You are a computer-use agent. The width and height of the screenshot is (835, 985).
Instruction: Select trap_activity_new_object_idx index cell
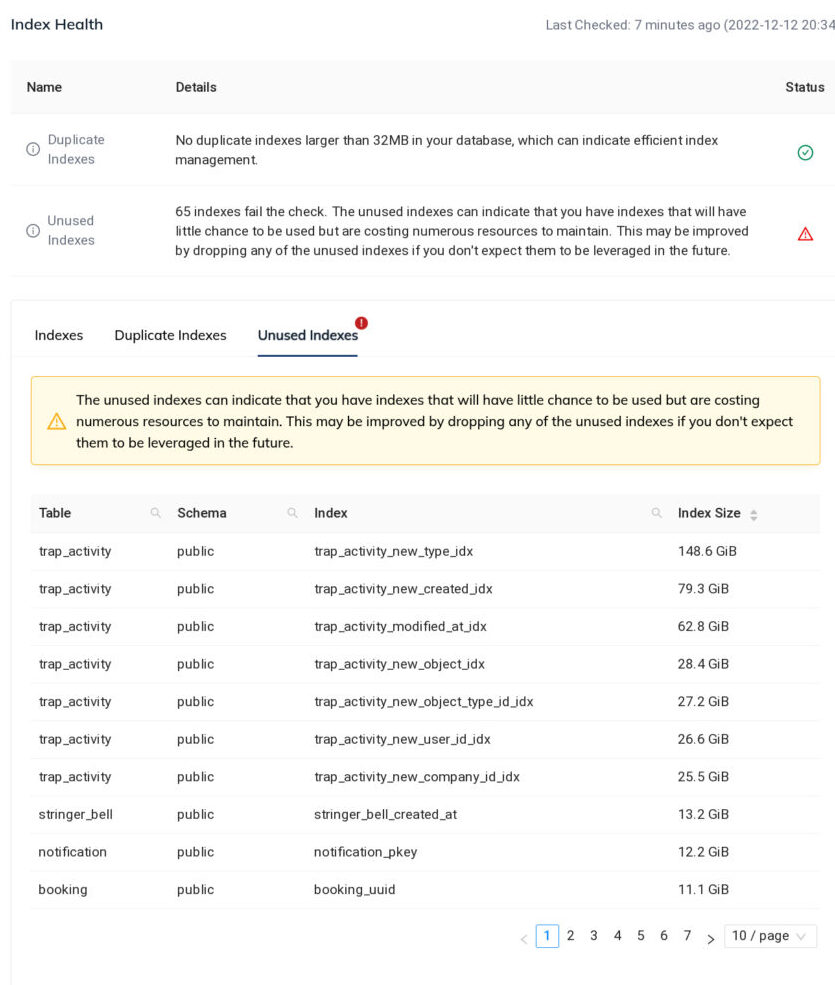(x=400, y=665)
